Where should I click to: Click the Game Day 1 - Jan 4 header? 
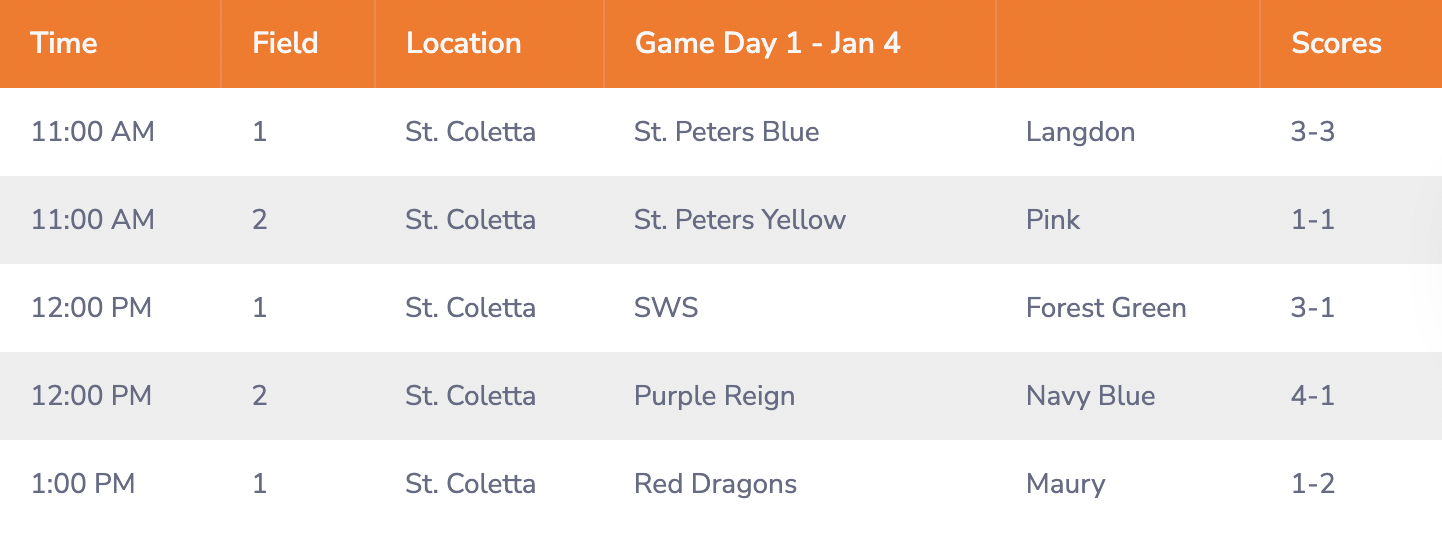point(767,44)
